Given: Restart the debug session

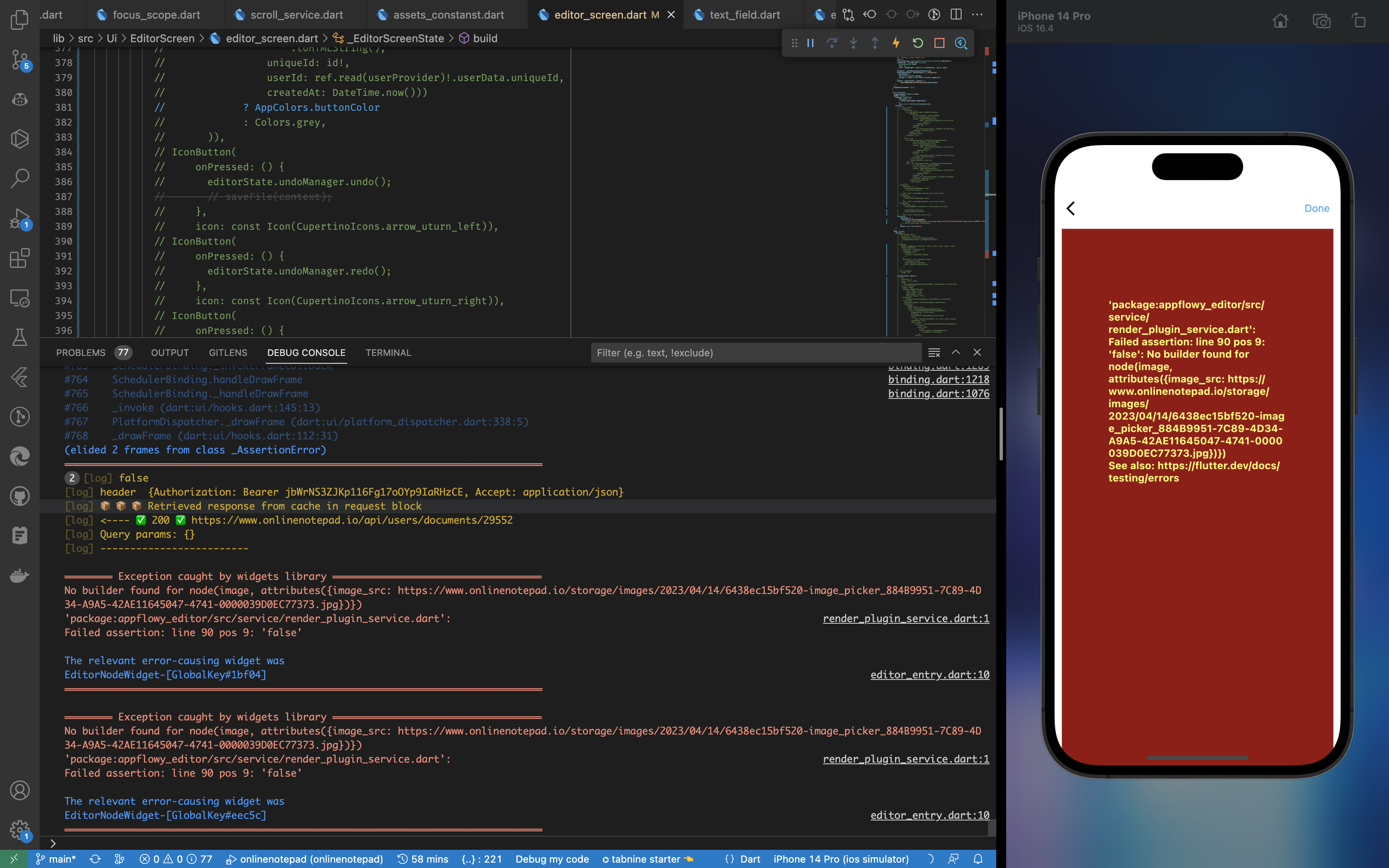Looking at the screenshot, I should [918, 43].
